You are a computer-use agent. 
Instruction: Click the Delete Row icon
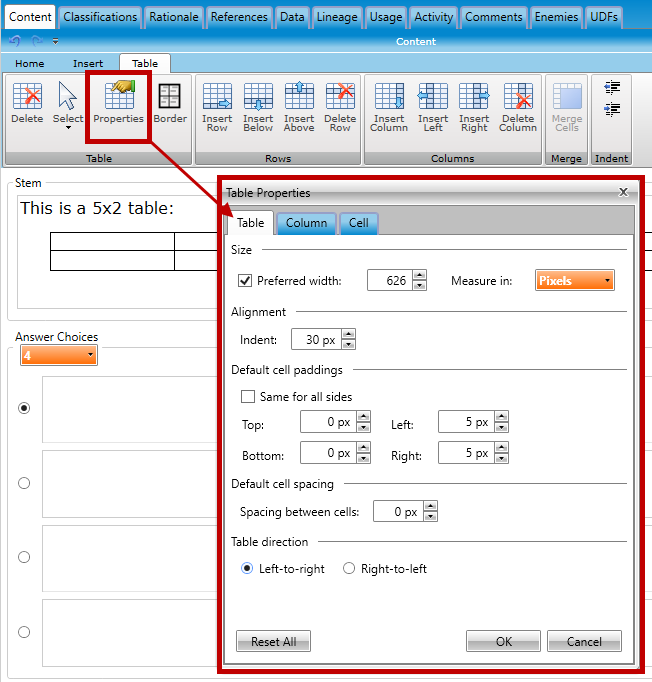tap(340, 108)
